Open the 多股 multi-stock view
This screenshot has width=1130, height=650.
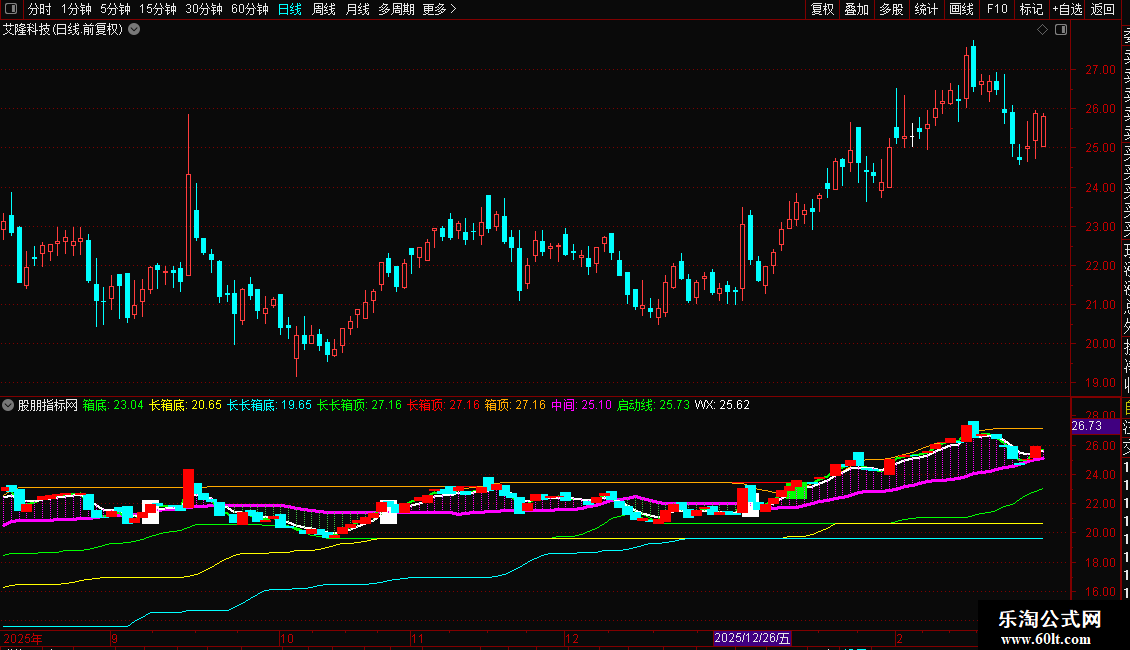click(891, 9)
